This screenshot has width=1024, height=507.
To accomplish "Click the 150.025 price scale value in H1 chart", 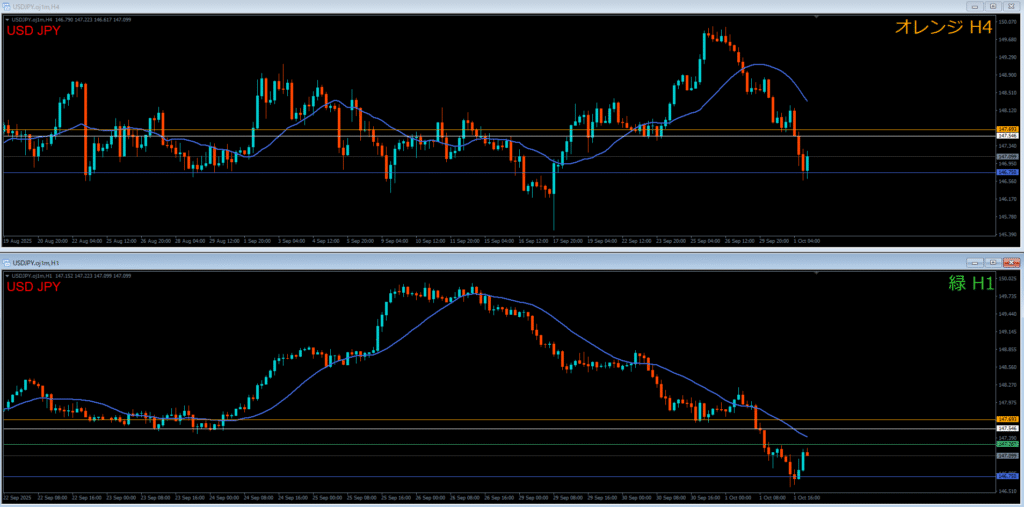I will tap(1006, 278).
